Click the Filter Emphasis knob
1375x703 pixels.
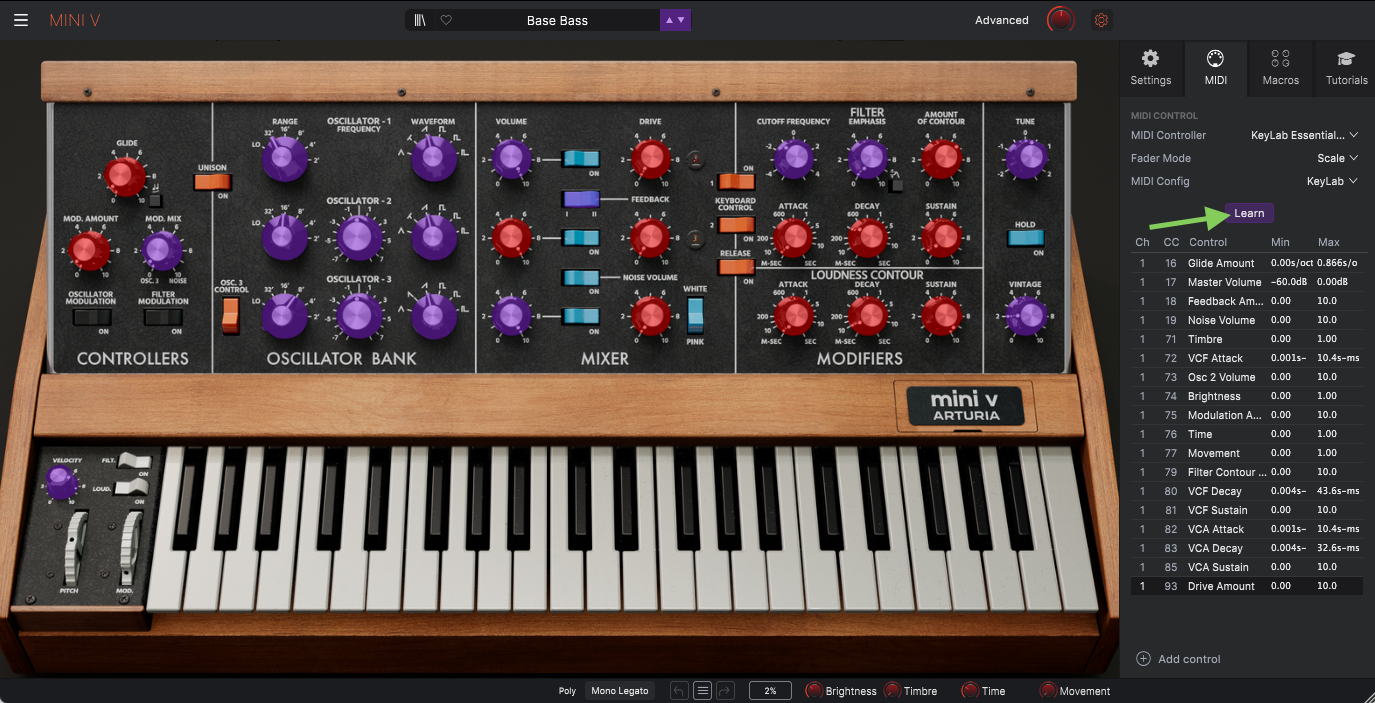[867, 157]
